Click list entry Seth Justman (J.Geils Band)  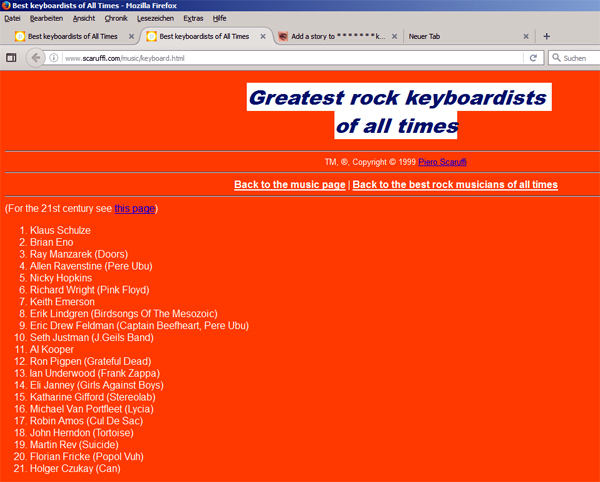(92, 337)
